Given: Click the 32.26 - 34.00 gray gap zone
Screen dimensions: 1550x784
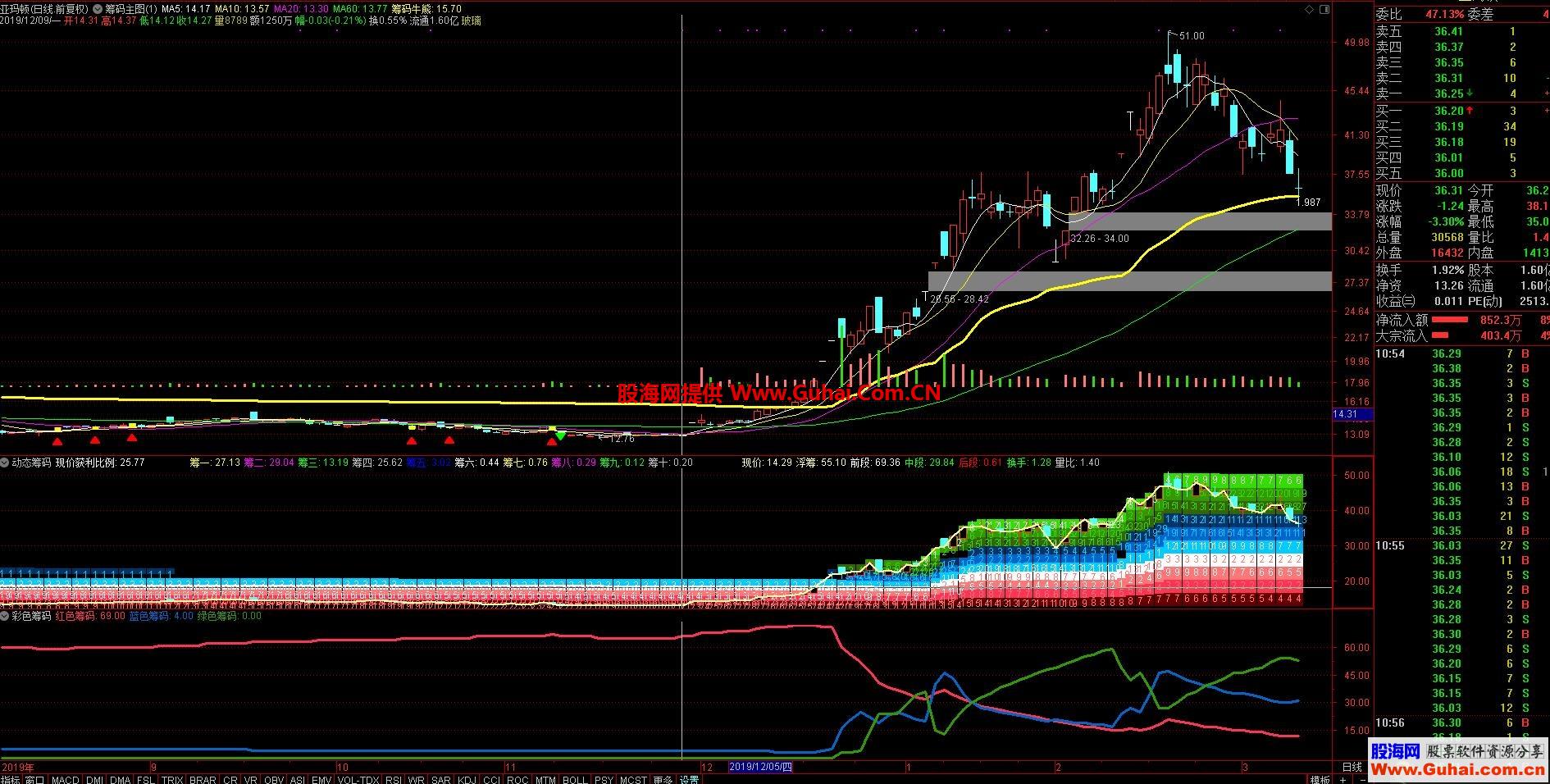Looking at the screenshot, I should pos(1199,221).
